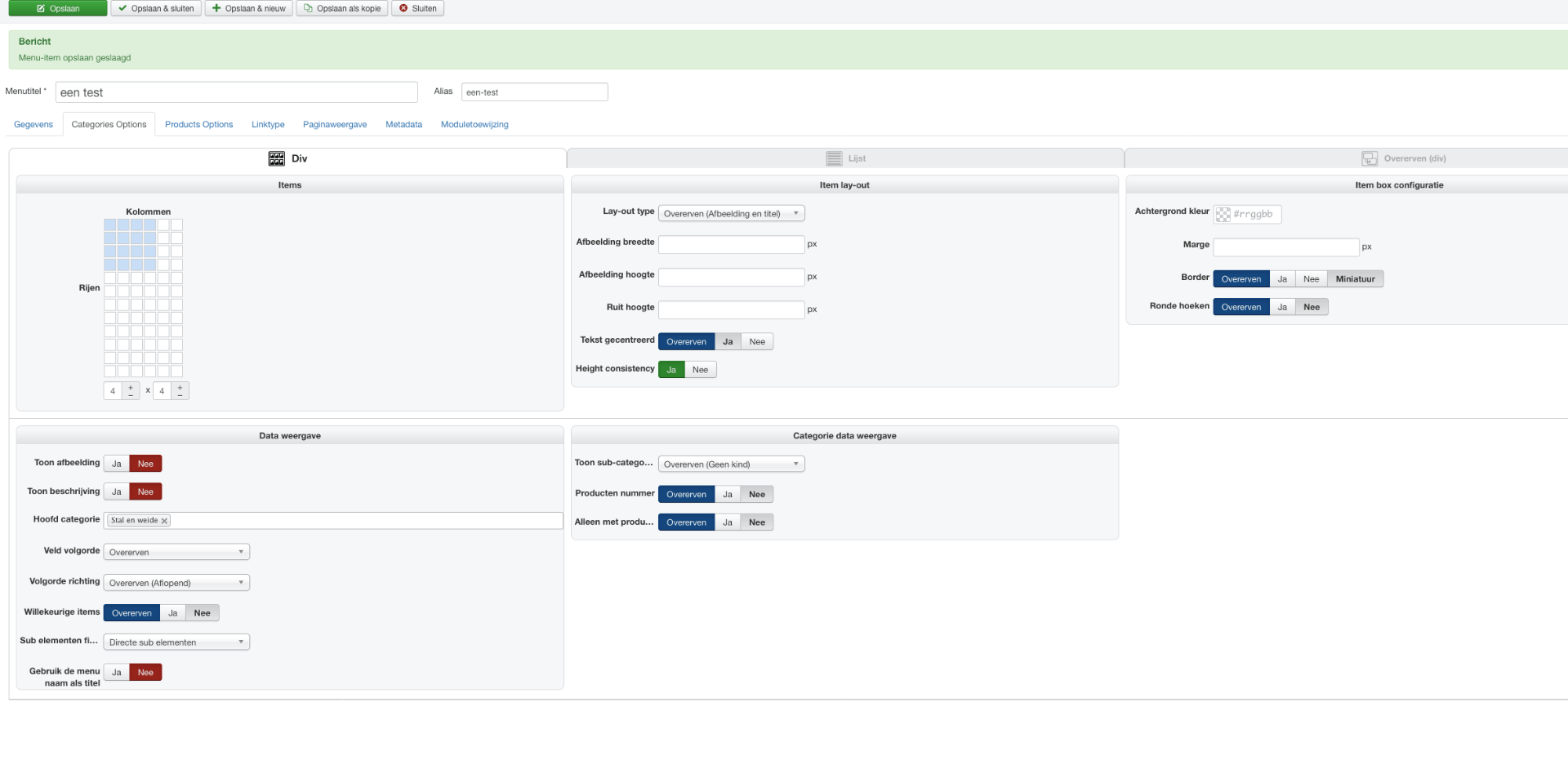Click inside the Hoofd categorie field
The image size is (1568, 769).
click(333, 521)
